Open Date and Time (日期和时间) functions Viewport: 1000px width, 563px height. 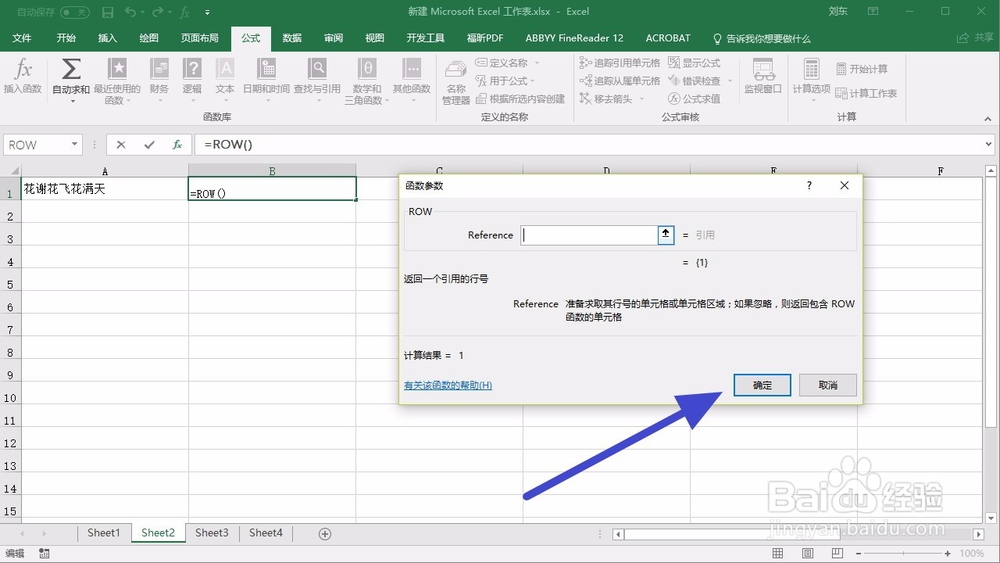pos(267,79)
